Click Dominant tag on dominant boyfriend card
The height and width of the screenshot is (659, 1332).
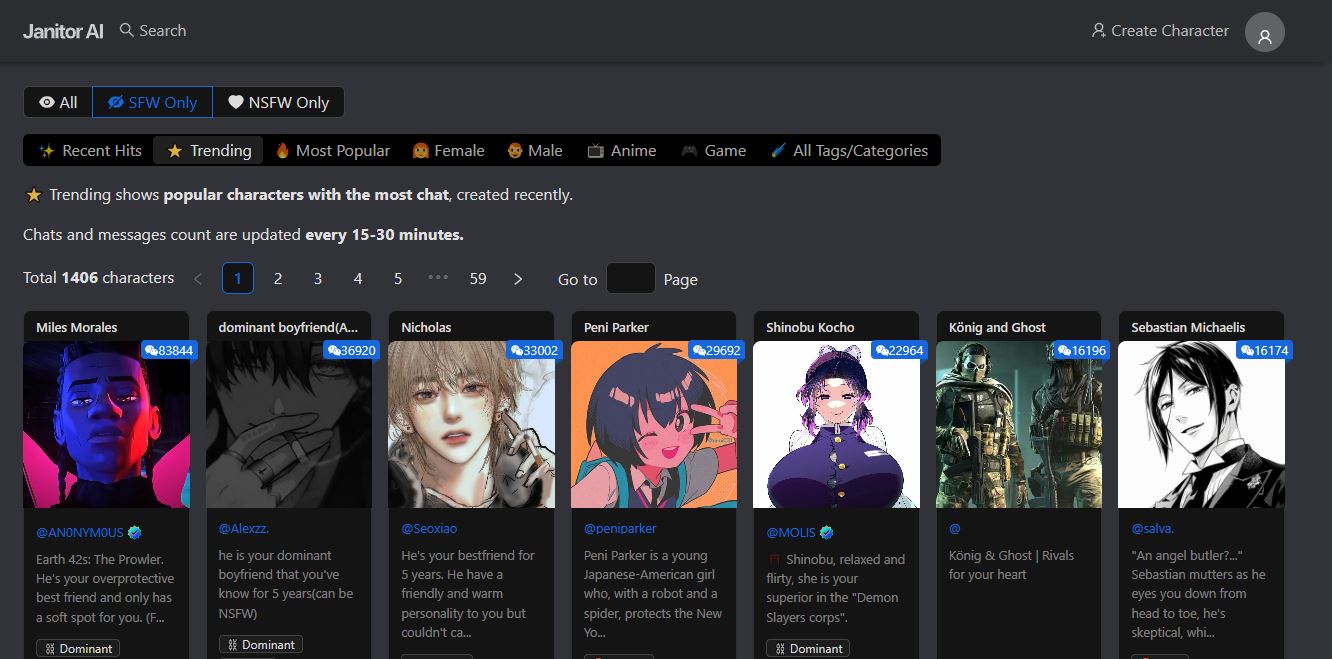(261, 645)
